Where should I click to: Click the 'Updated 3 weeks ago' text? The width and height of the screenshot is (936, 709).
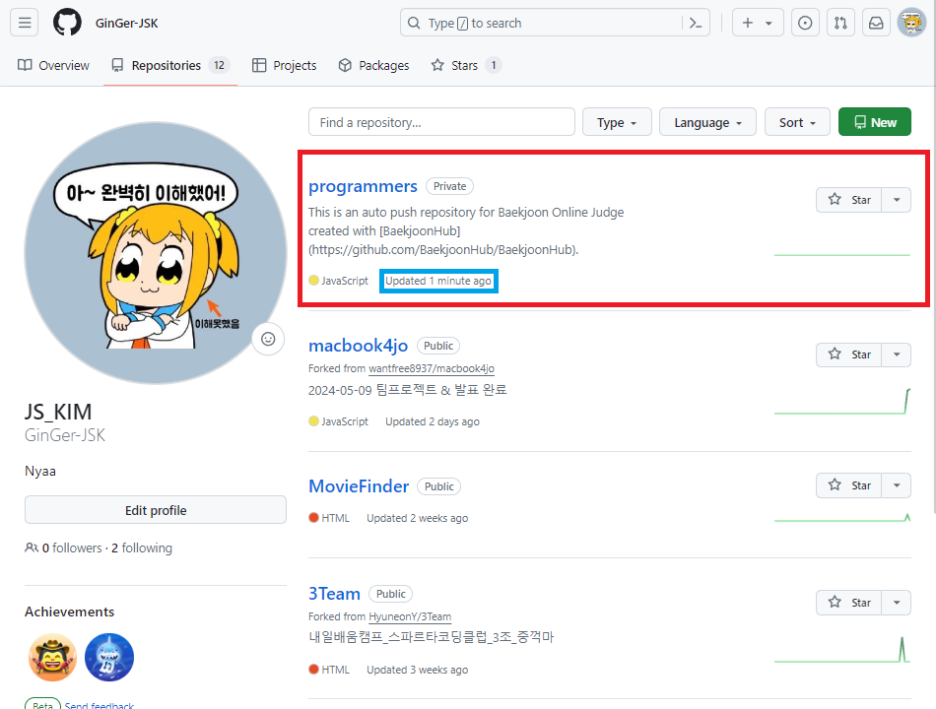417,670
